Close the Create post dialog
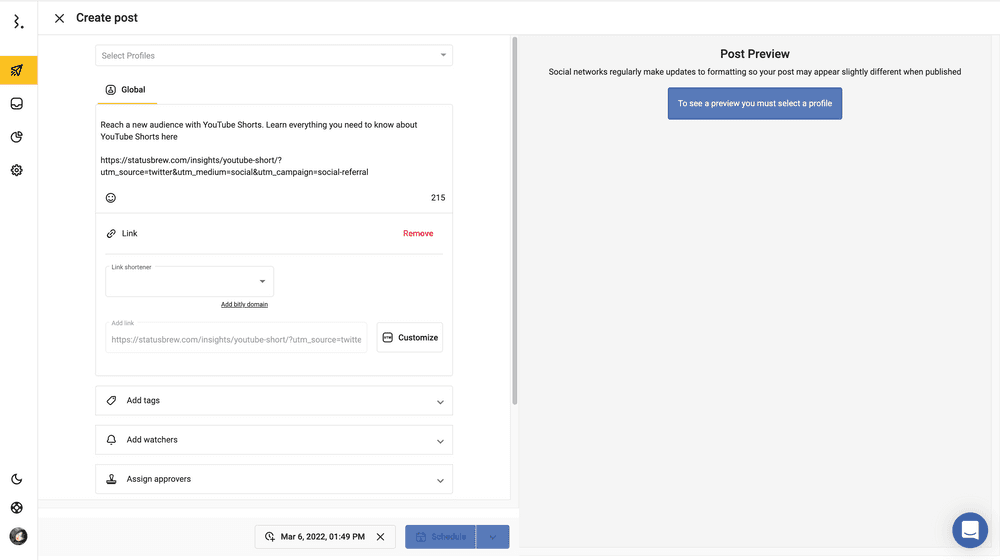The image size is (1000, 560). pyautogui.click(x=59, y=18)
